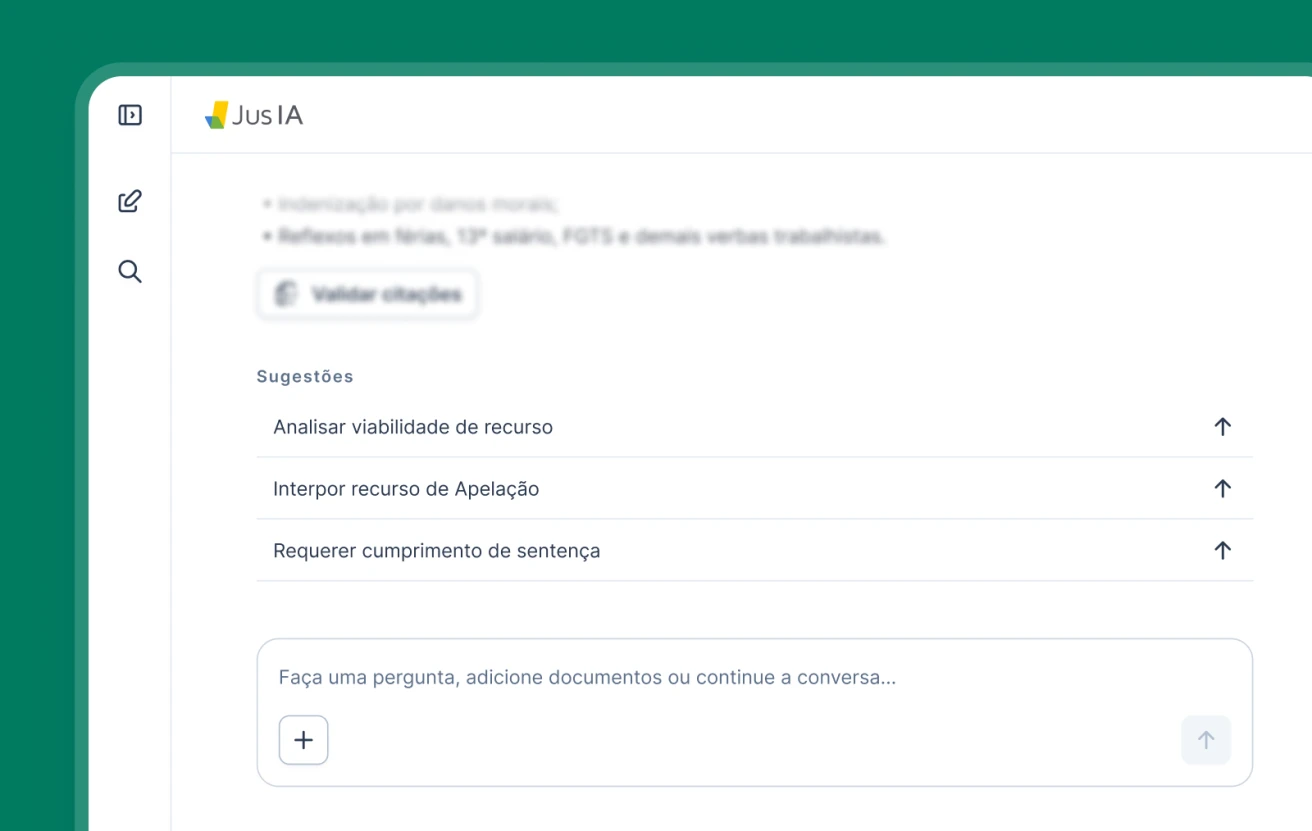
Task: Click the arrow beside Requerer cumprimento de sentença
Action: pos(1222,551)
